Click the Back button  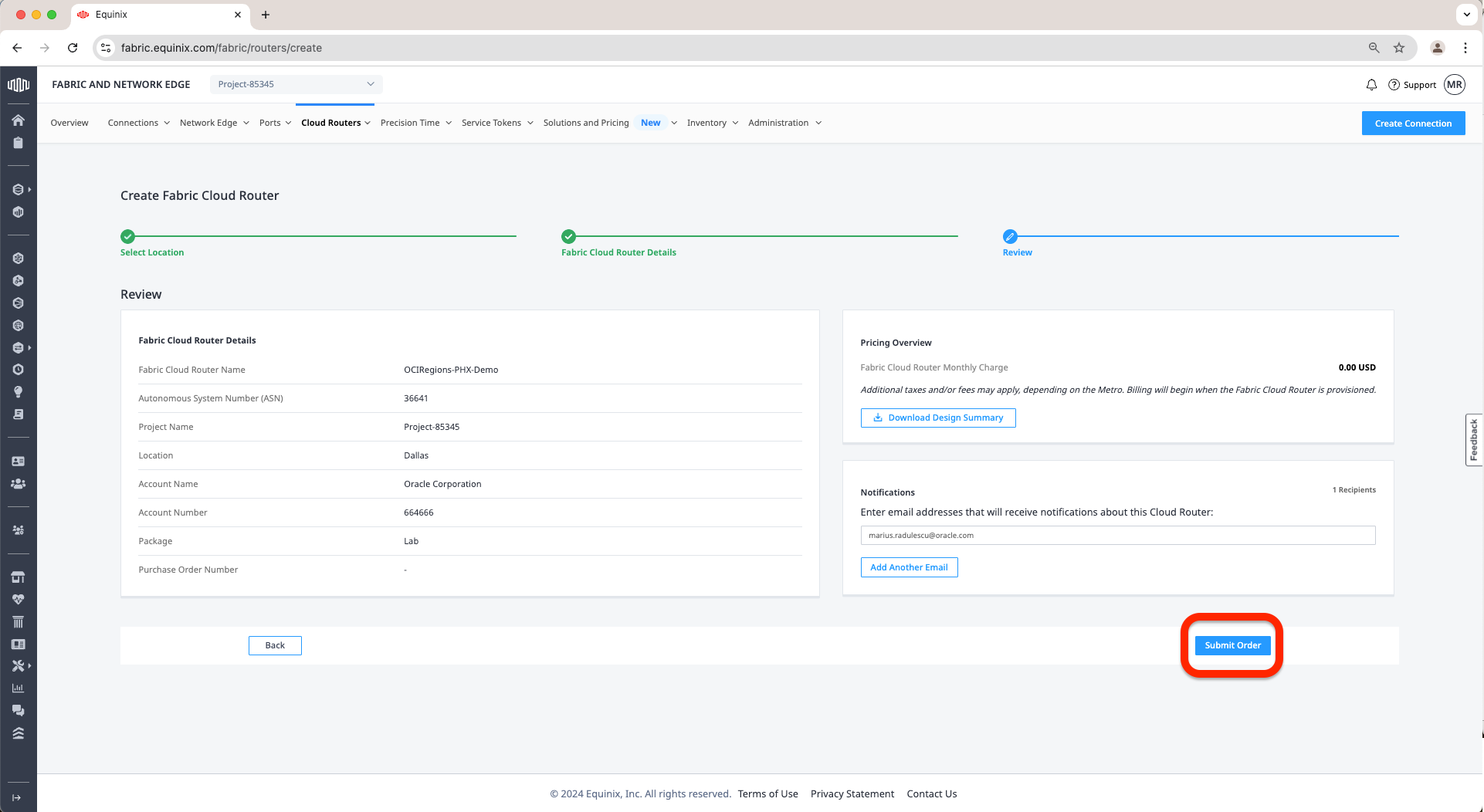[x=275, y=645]
